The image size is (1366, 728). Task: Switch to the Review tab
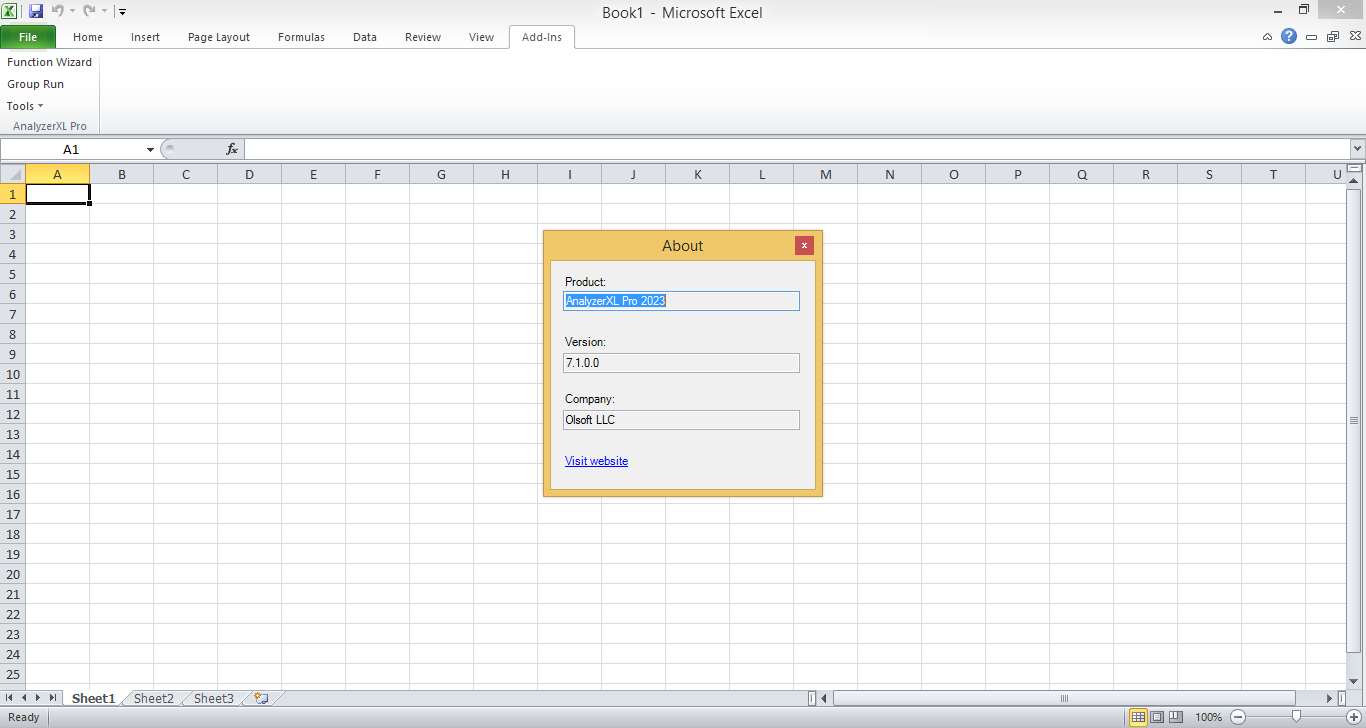(x=423, y=37)
